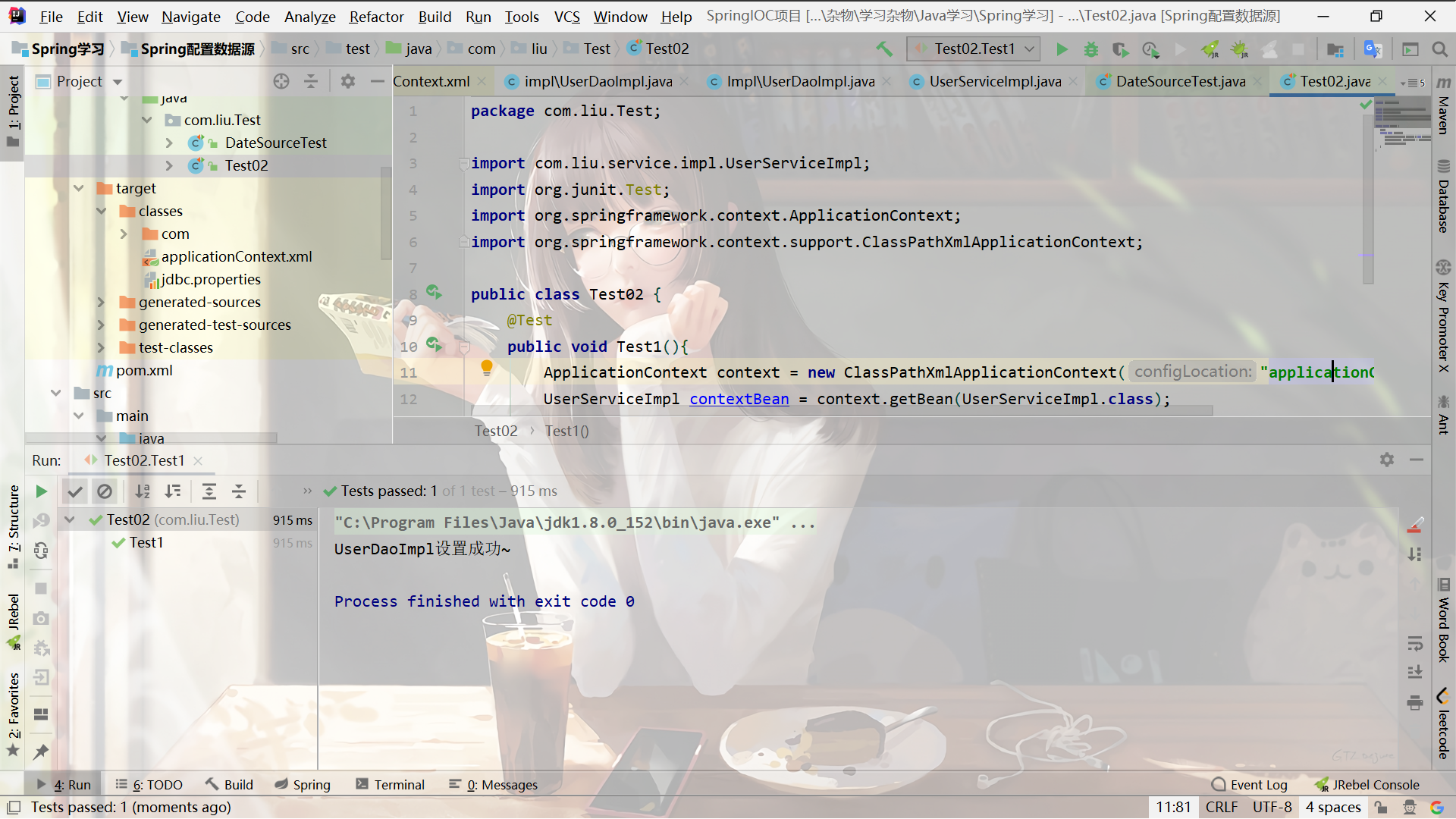Rerun tests in Run panel

pos(41,491)
